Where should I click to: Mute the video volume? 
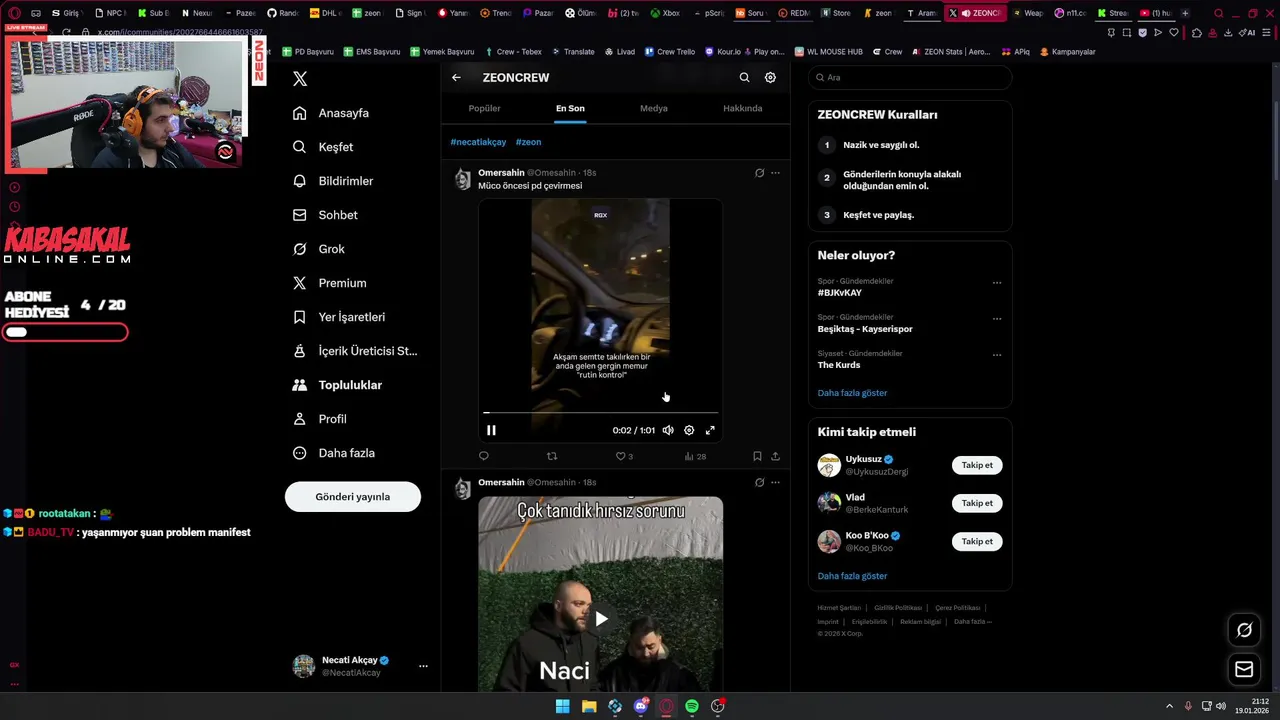(668, 430)
